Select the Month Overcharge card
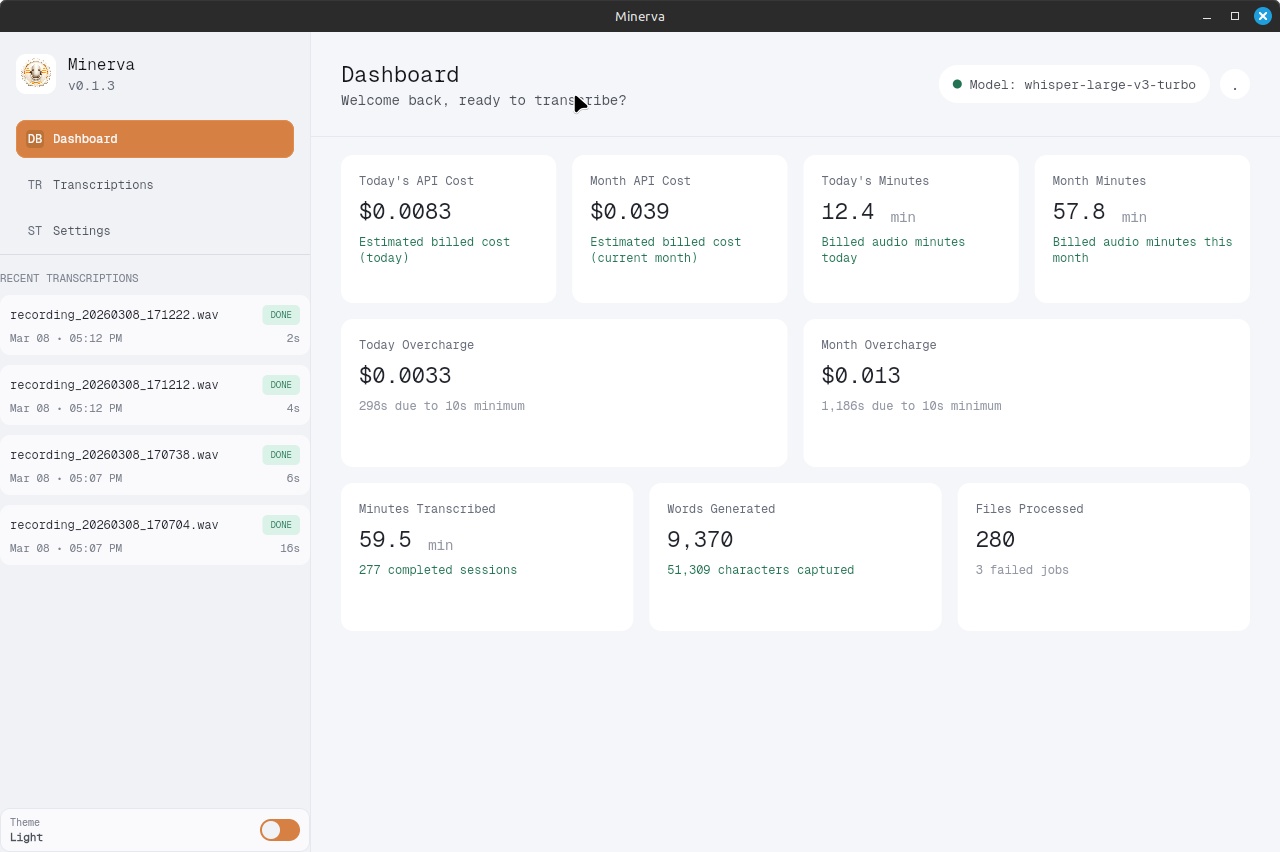Screen dimensions: 1280x852 [x=1026, y=392]
